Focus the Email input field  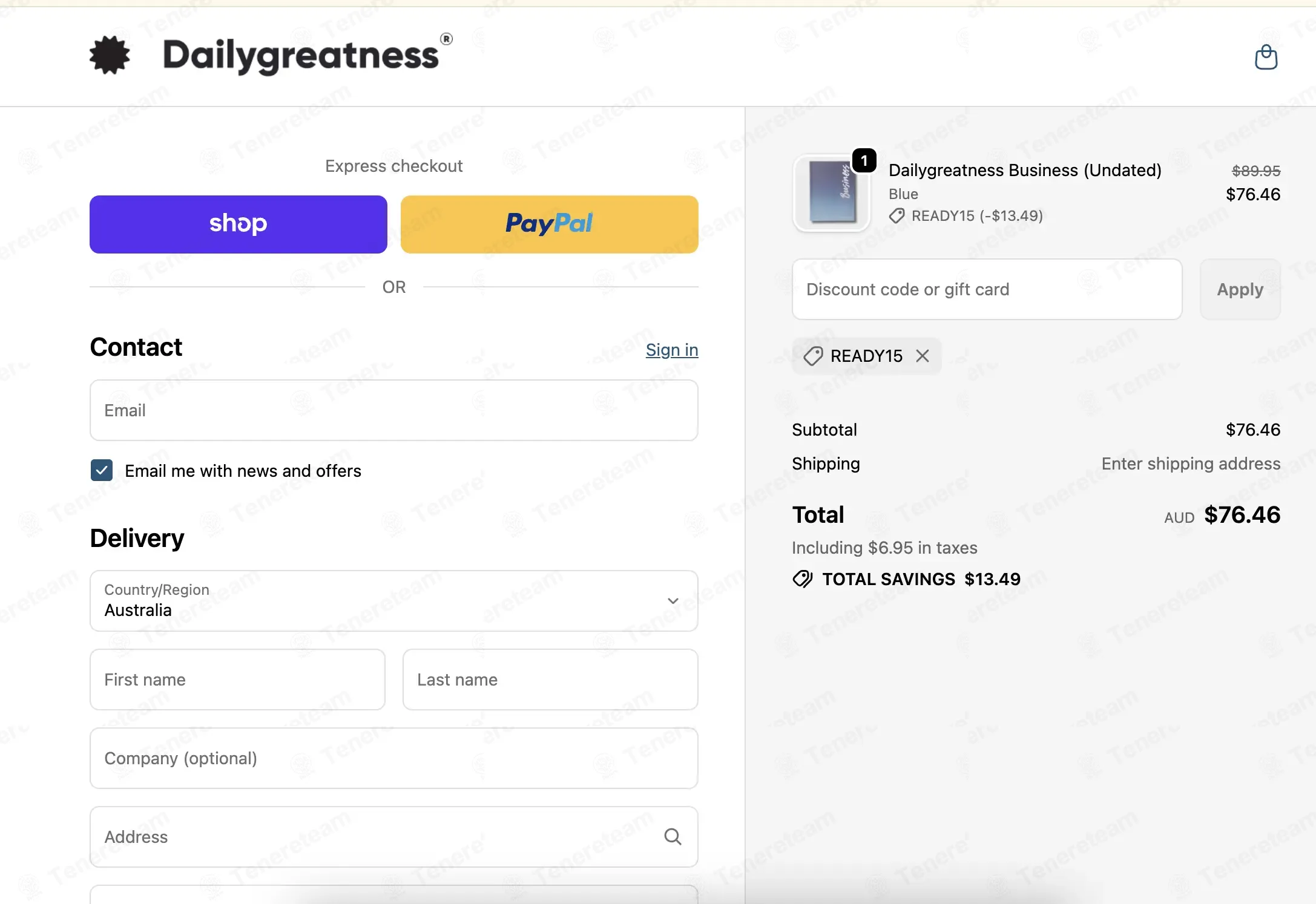394,410
